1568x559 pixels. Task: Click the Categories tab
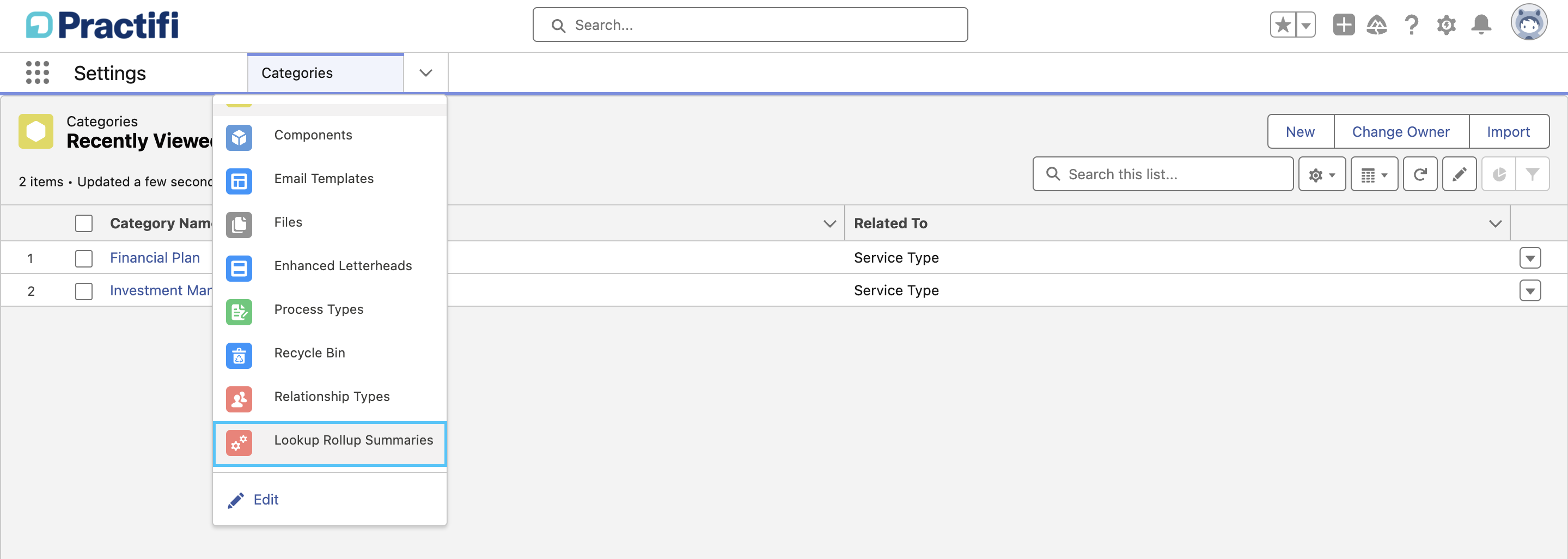pos(325,73)
